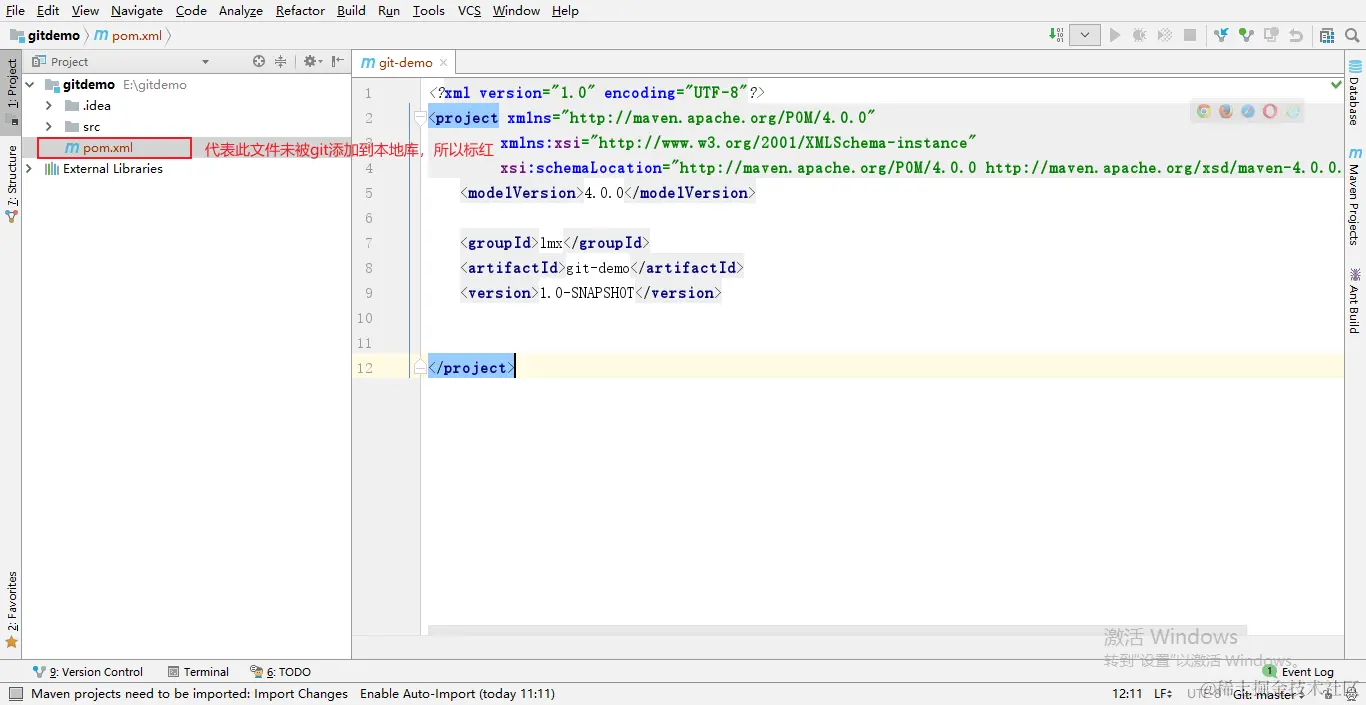1366x705 pixels.
Task: Toggle the 1: Project side tab
Action: click(x=11, y=91)
